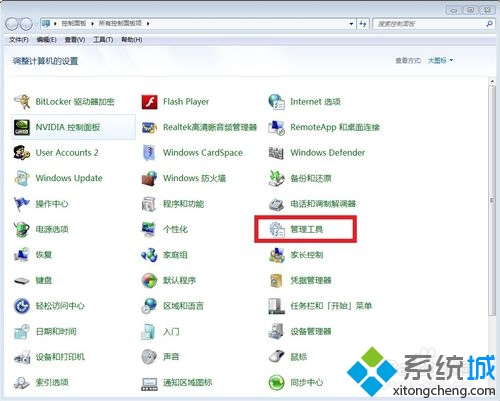Open Credential Manager icon

[x=277, y=281]
